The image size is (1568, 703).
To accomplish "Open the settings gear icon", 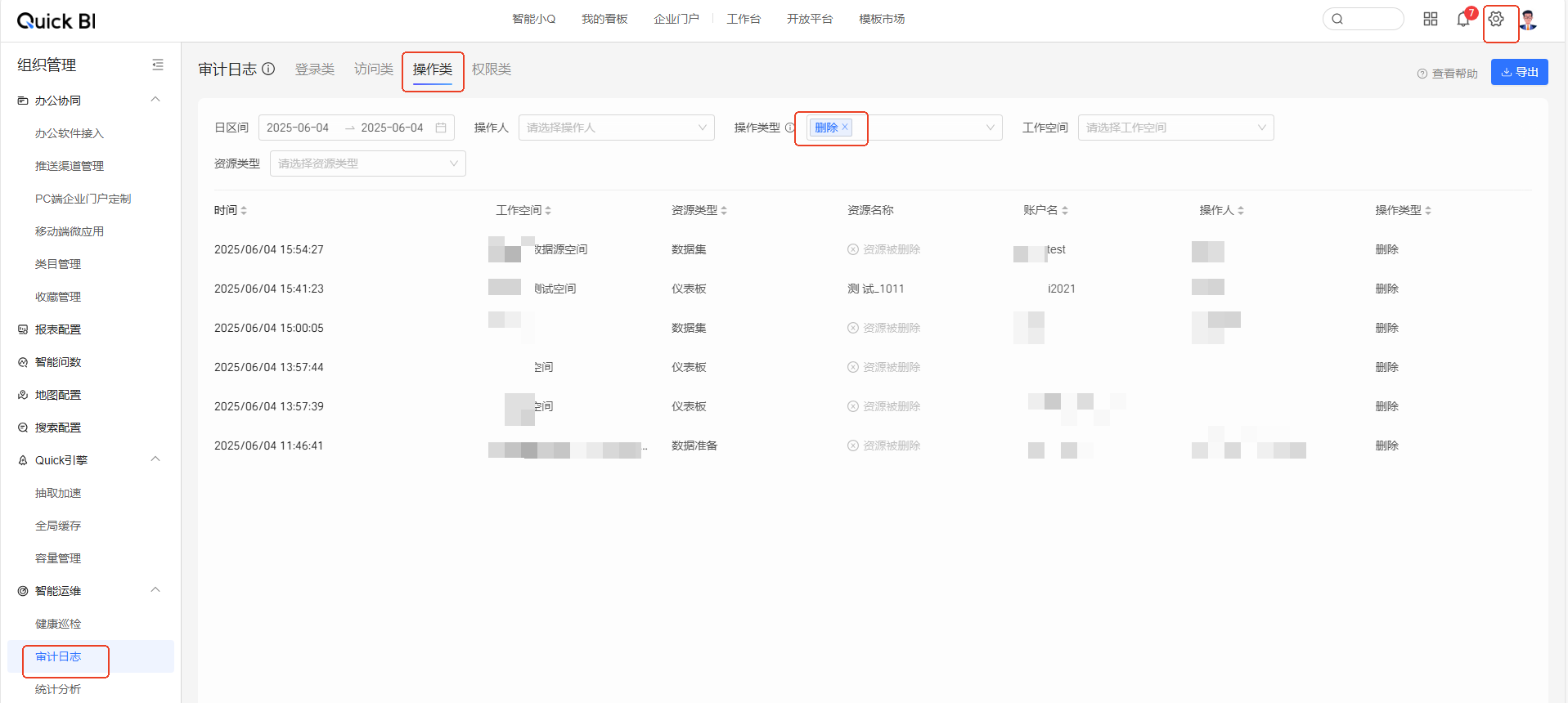I will [1495, 20].
